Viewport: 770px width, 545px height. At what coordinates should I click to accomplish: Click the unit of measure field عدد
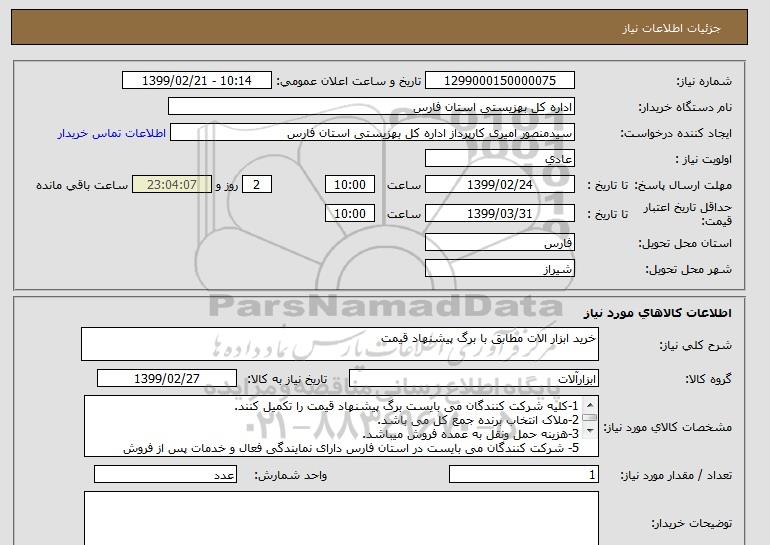165,475
